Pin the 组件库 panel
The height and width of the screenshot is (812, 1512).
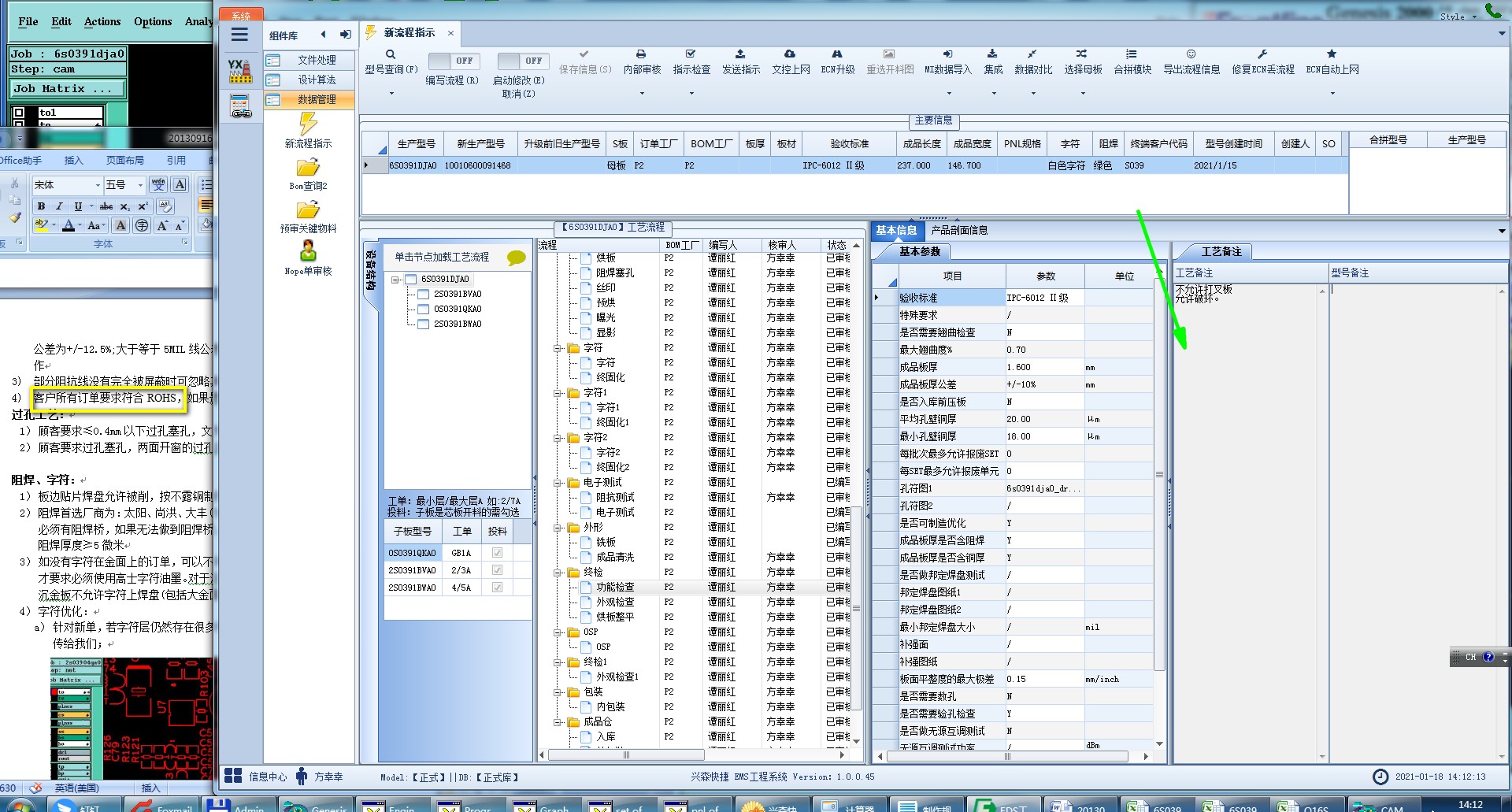coord(345,35)
